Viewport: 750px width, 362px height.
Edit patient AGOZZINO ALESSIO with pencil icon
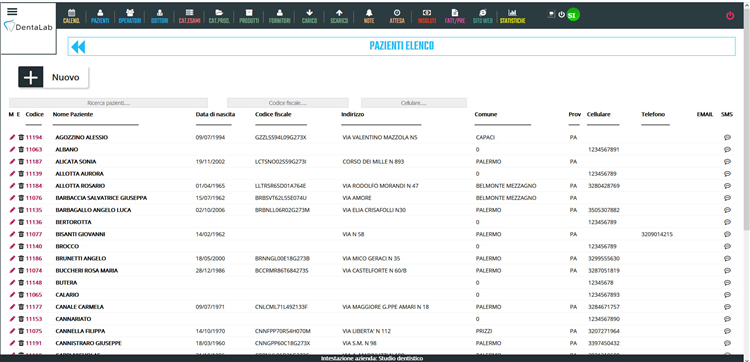[x=12, y=137]
